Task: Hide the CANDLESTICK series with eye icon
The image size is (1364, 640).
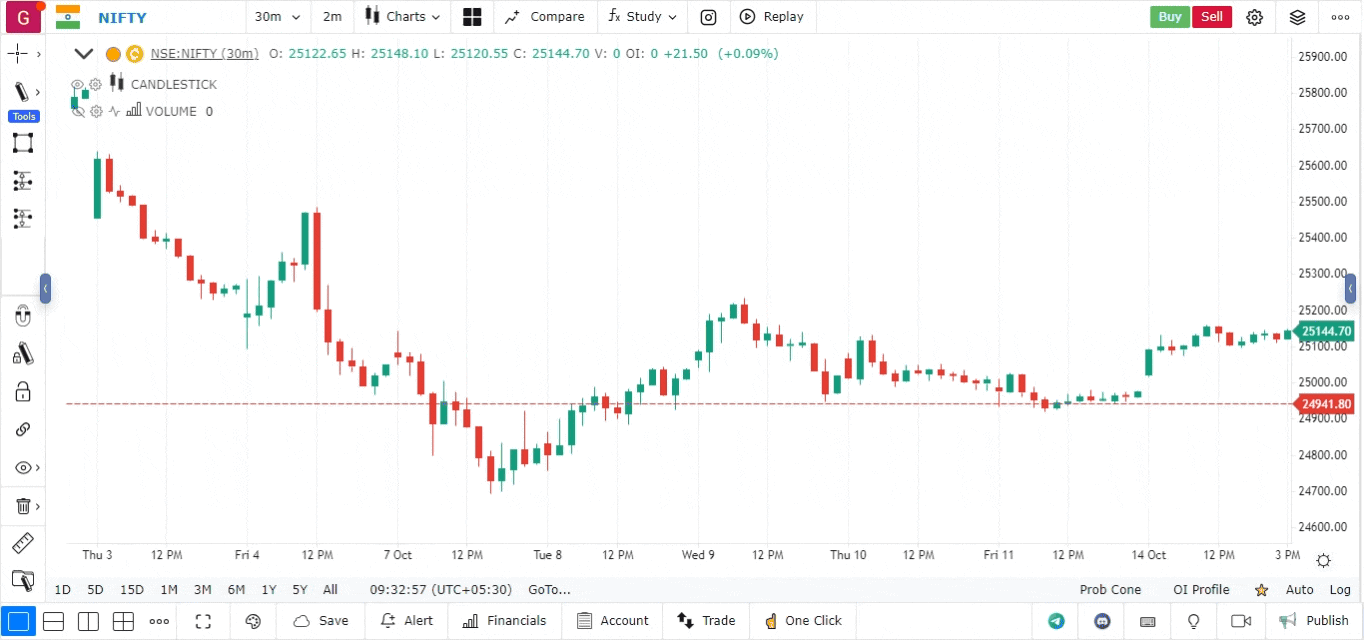Action: 77,85
